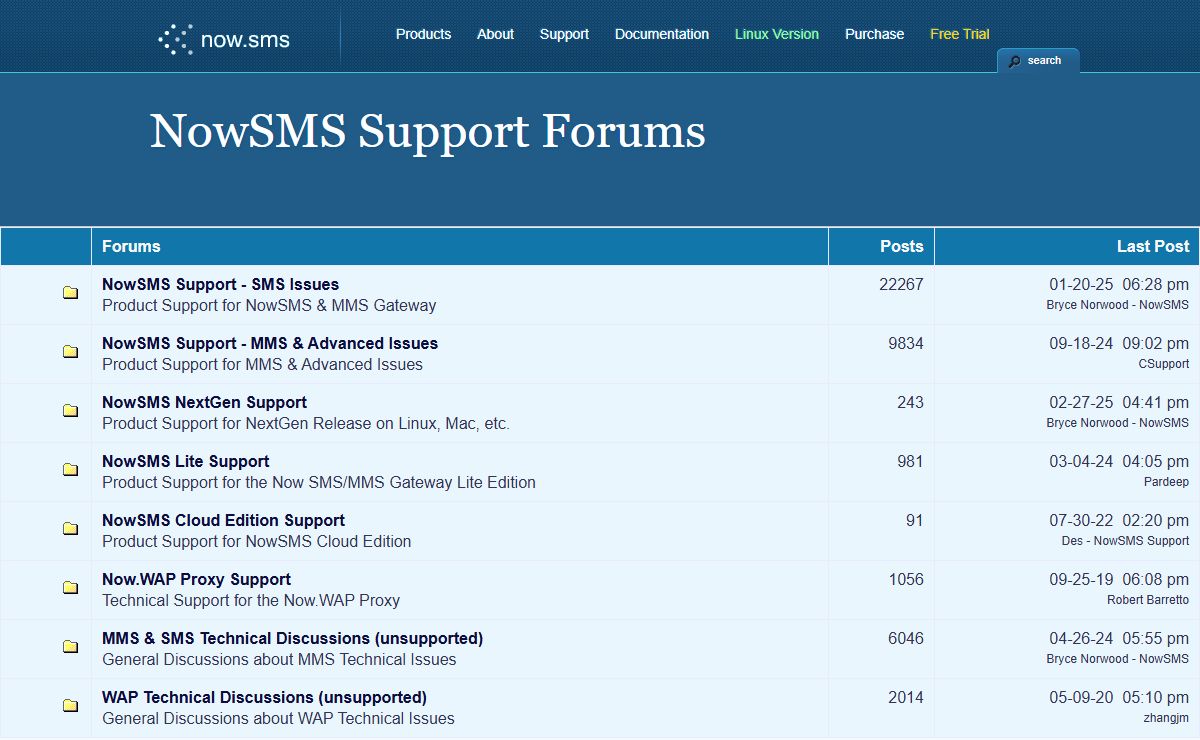Screen dimensions: 1200x740
Task: Click last post date 07-30-22 02:20 pm
Action: pyautogui.click(x=1119, y=521)
